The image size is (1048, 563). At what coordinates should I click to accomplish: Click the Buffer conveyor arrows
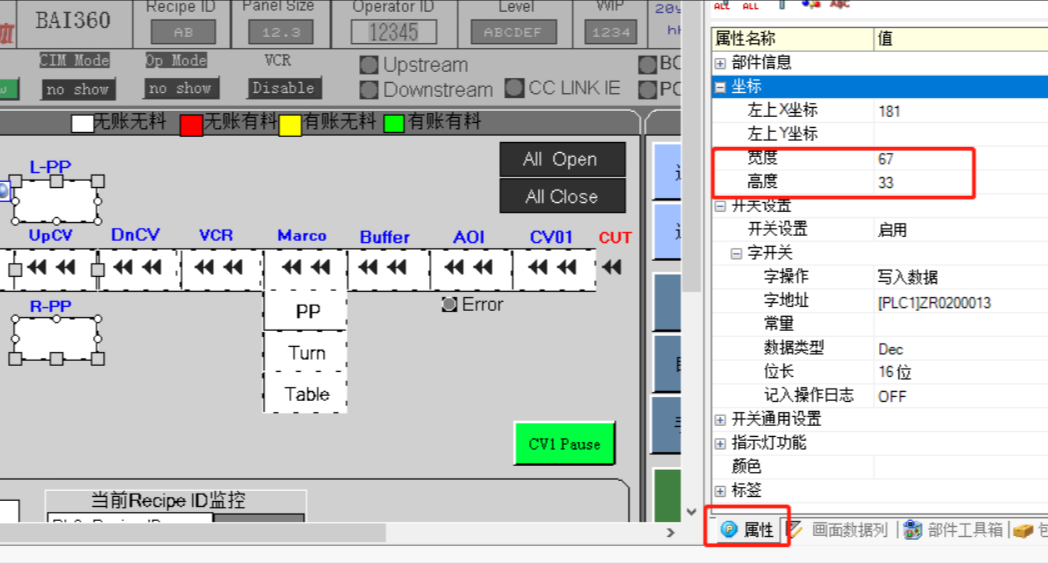(x=383, y=267)
